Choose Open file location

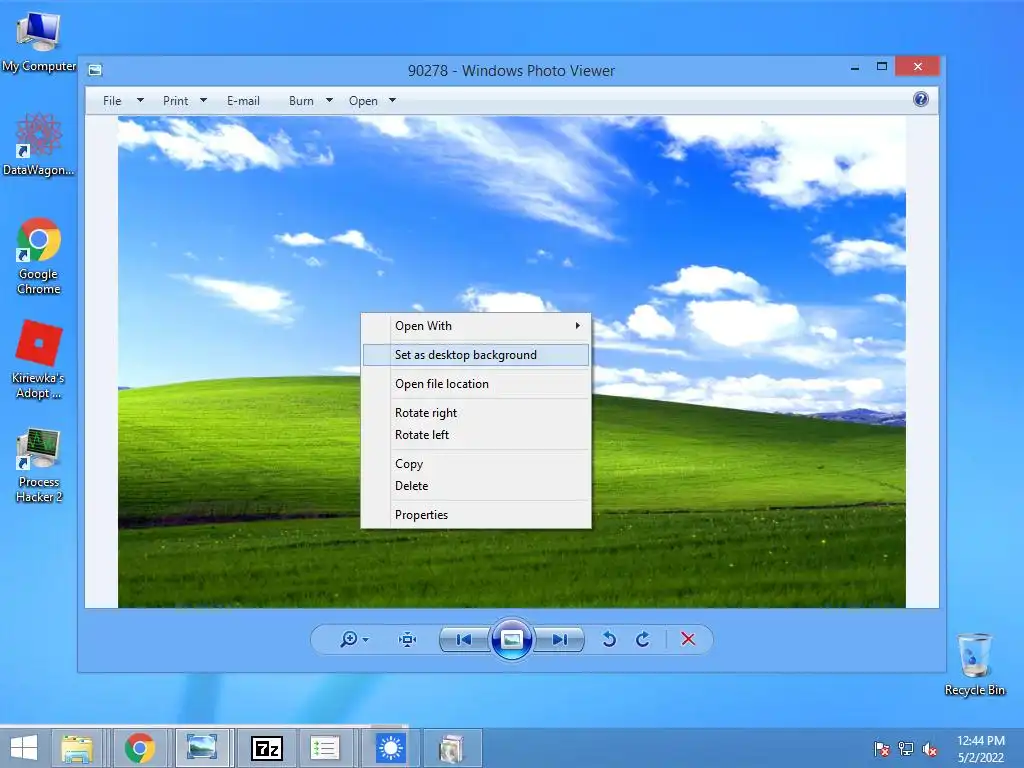pos(476,384)
